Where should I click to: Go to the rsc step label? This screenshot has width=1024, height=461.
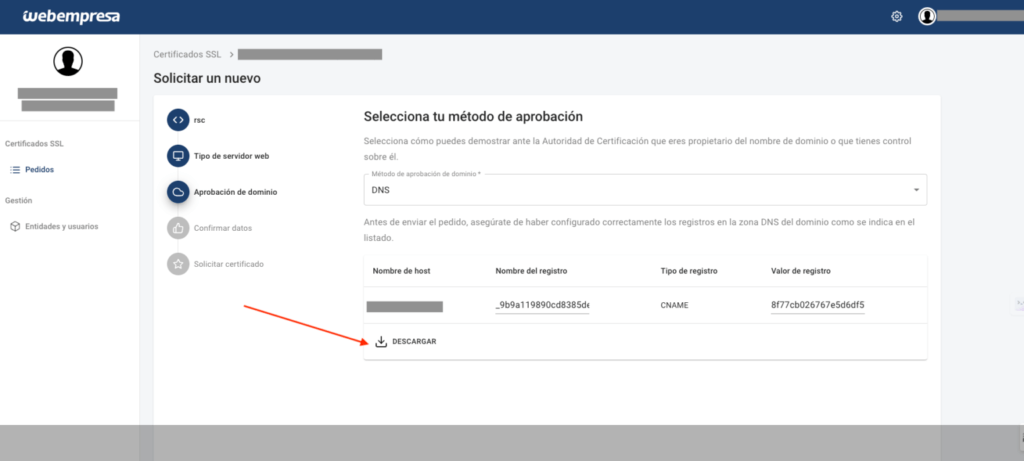coord(199,120)
